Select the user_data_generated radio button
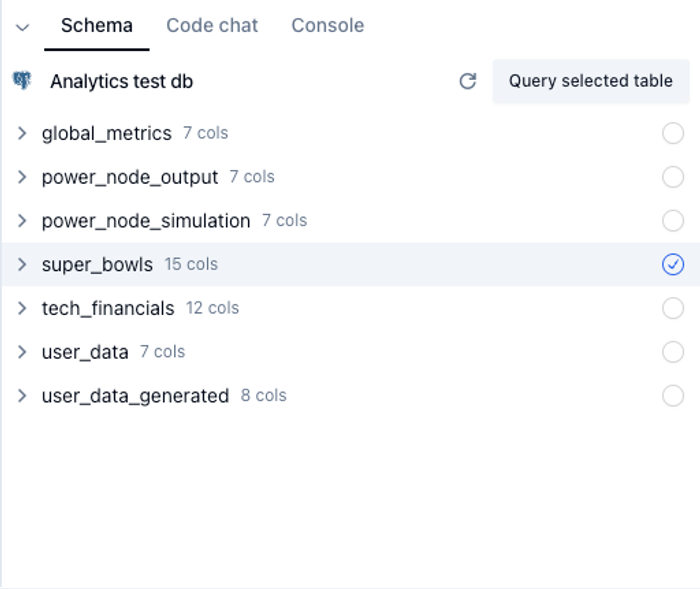 673,396
